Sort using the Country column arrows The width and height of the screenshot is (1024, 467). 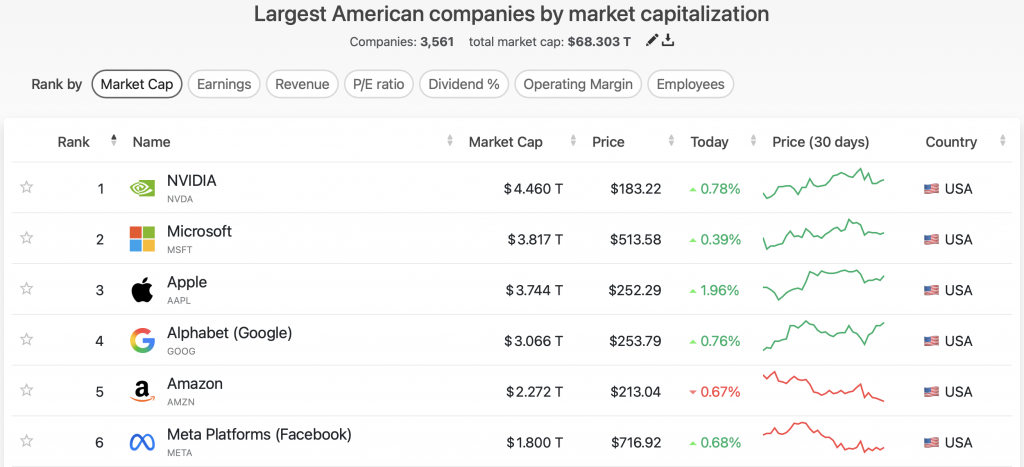click(1003, 142)
